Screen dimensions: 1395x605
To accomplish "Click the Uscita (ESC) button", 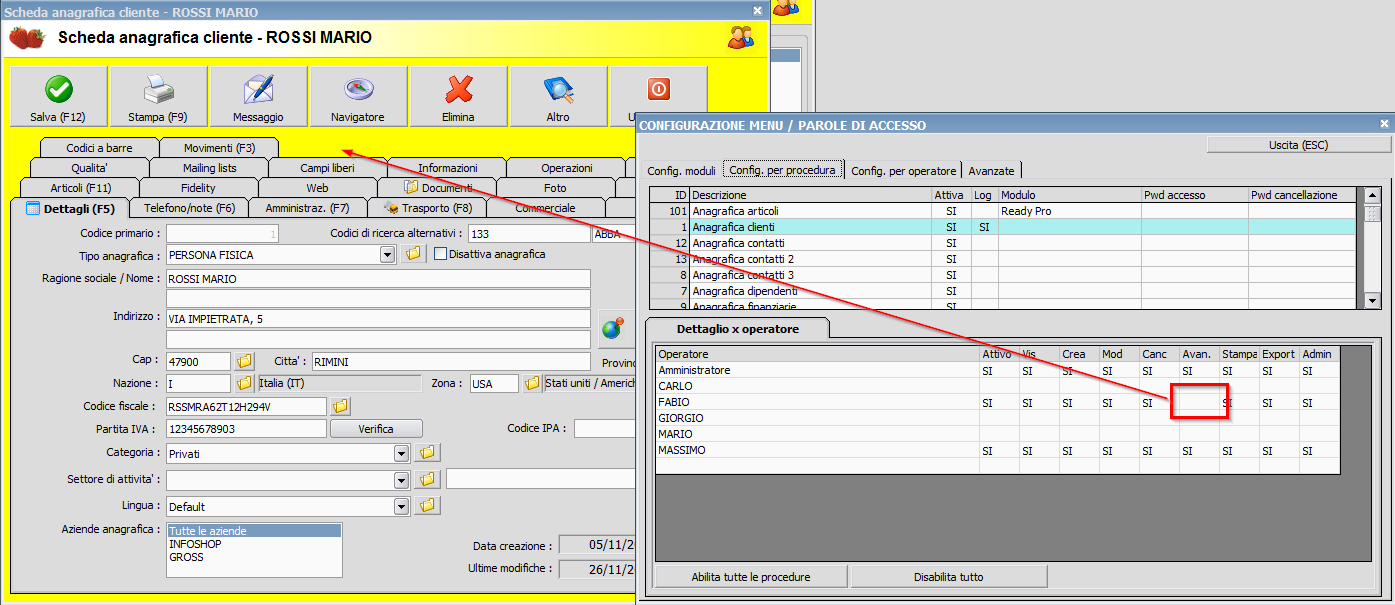I will click(1298, 145).
